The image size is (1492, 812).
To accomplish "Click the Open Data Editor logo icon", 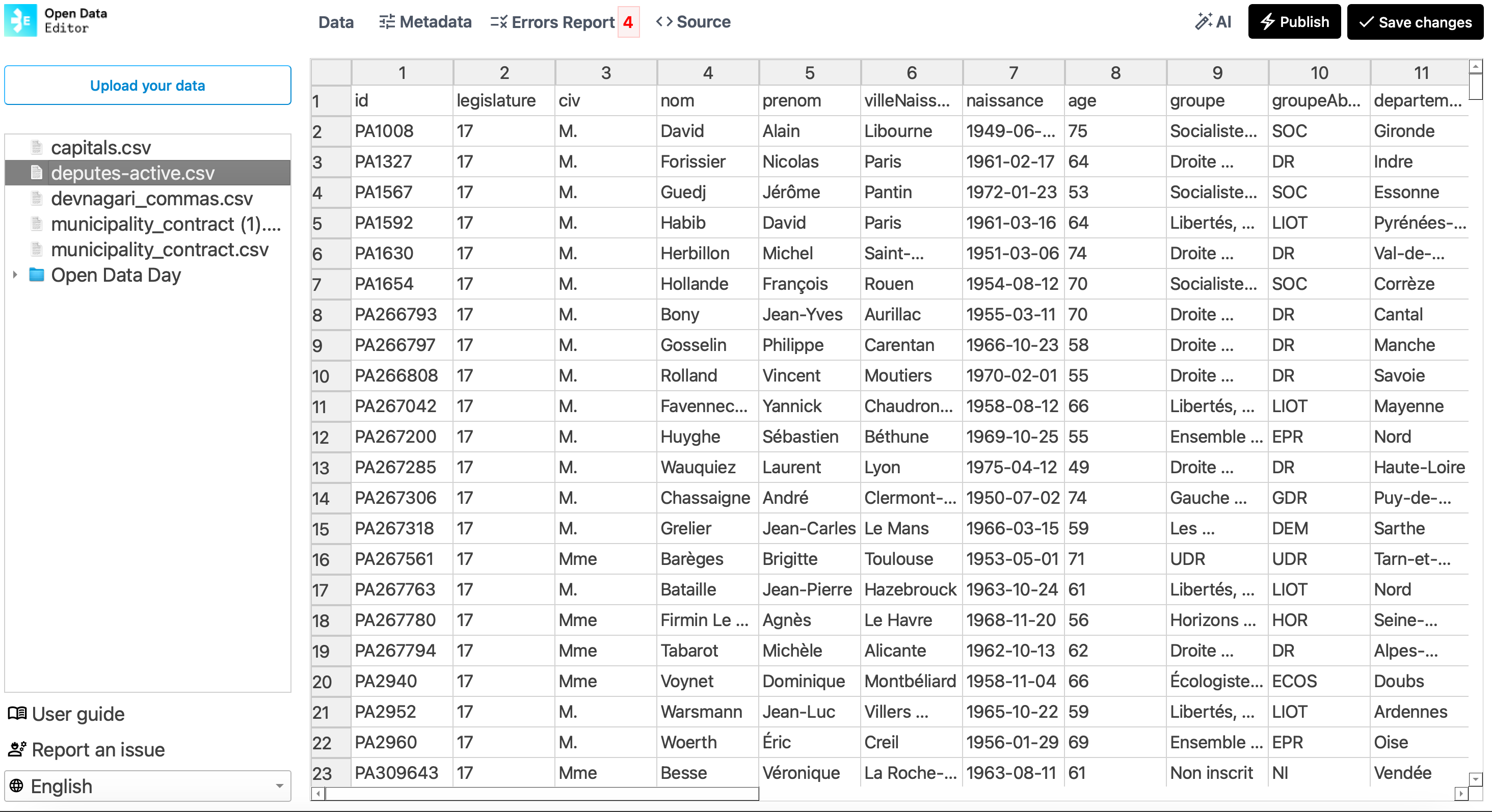I will (x=20, y=20).
